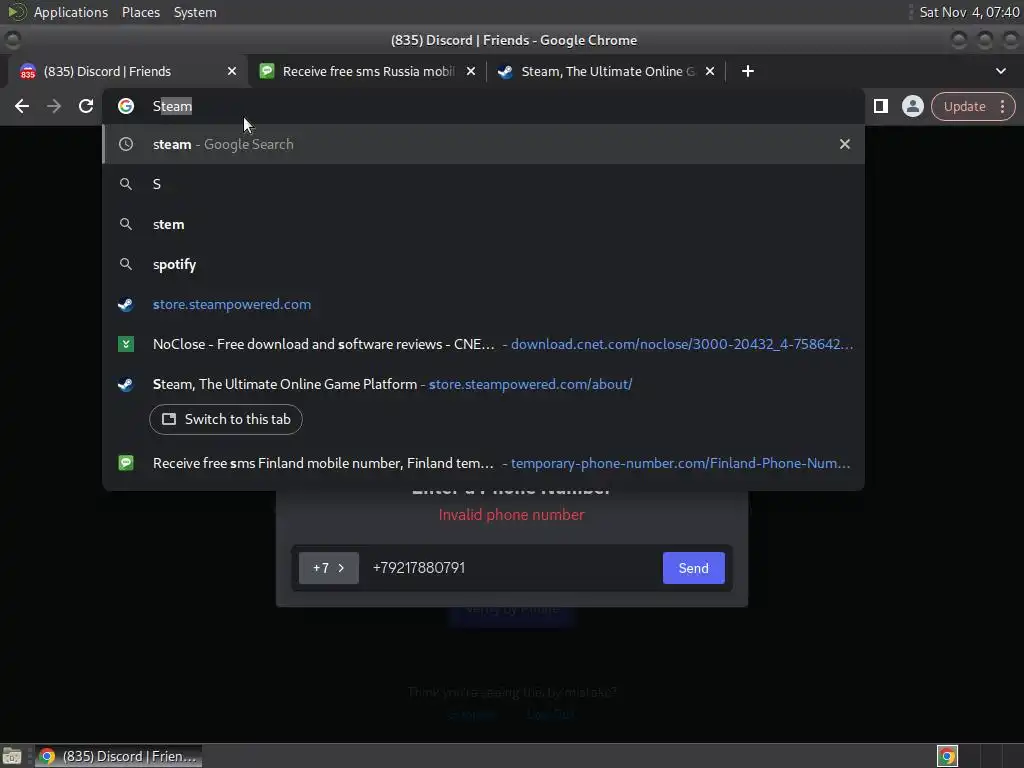This screenshot has width=1024, height=768.
Task: Open Receive free sms Finland suggestion
Action: tap(483, 463)
